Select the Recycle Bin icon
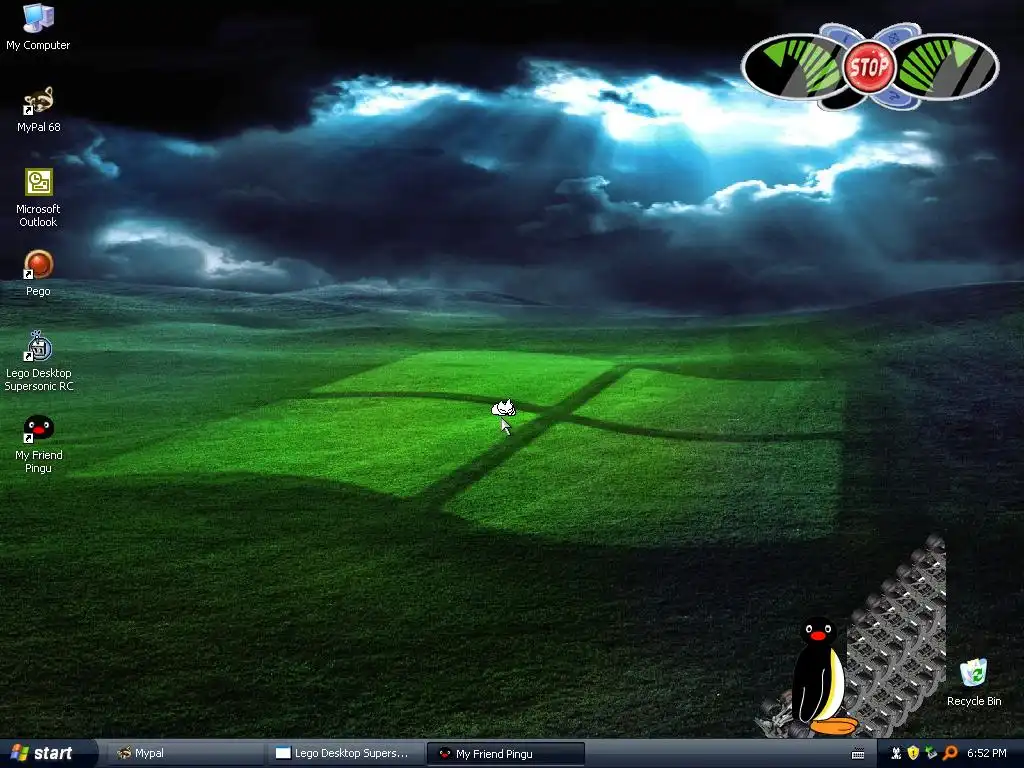This screenshot has height=768, width=1024. 974,682
